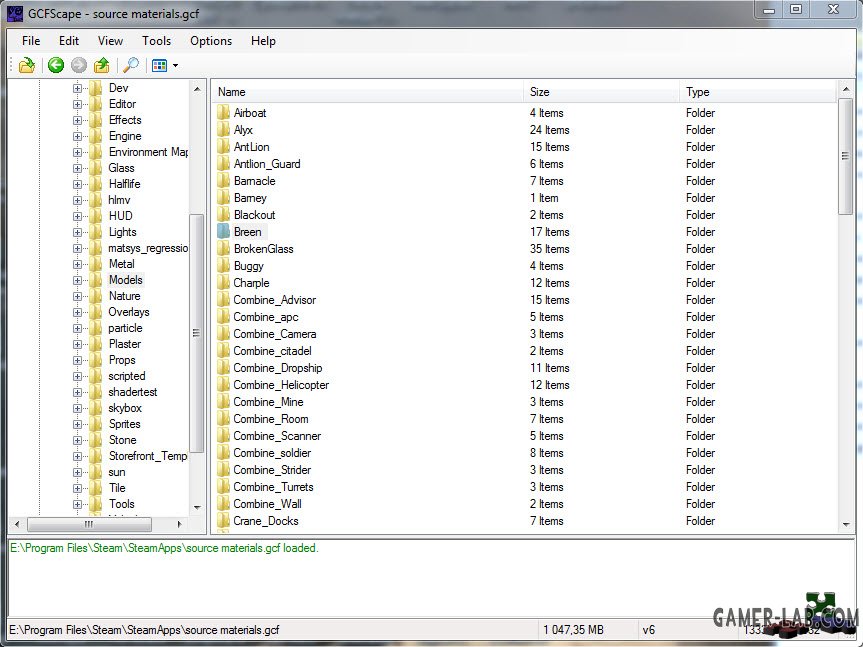Click the Blackout folder icon

pos(223,215)
